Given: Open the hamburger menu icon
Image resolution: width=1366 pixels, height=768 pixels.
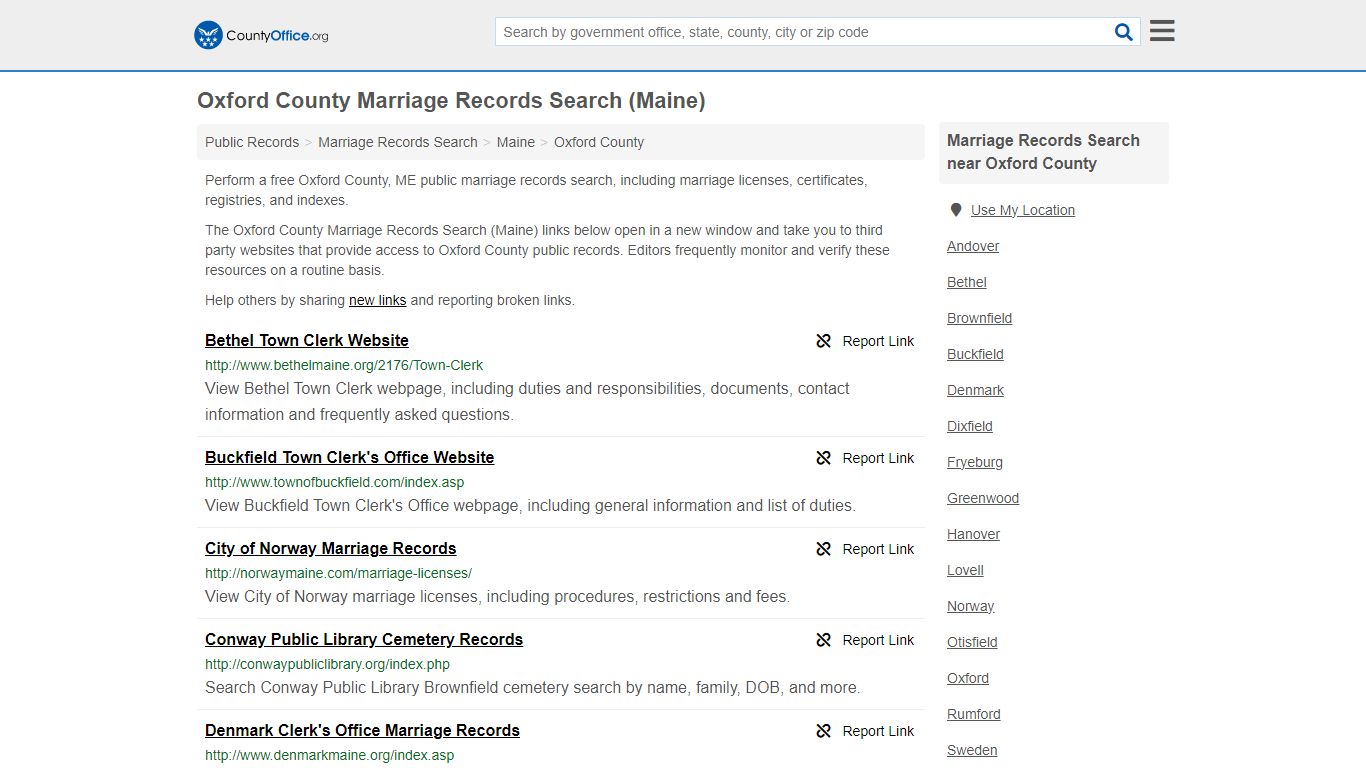Looking at the screenshot, I should click(x=1162, y=31).
